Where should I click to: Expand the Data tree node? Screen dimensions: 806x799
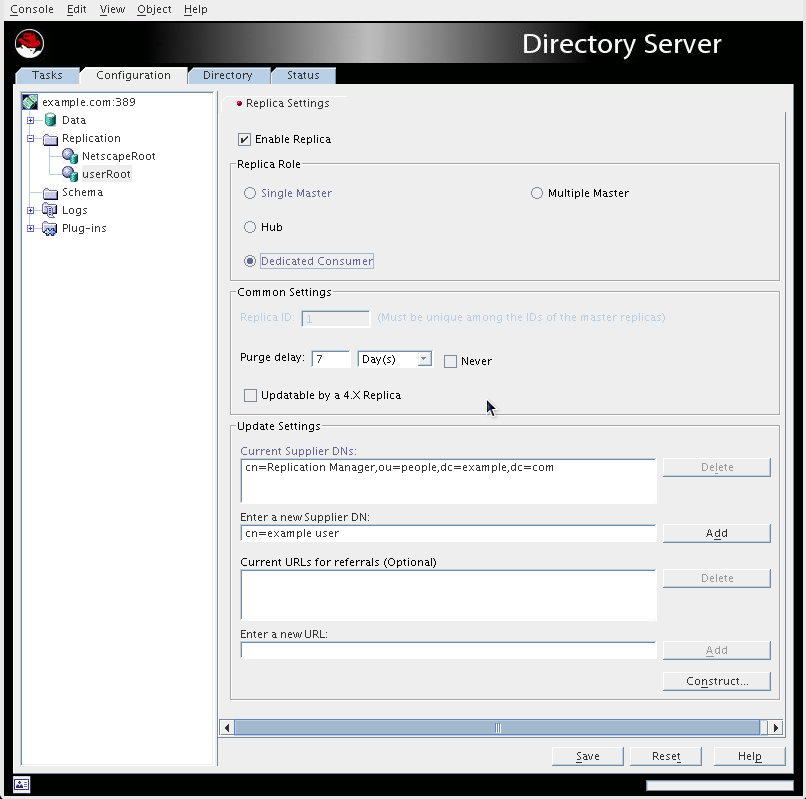[30, 120]
